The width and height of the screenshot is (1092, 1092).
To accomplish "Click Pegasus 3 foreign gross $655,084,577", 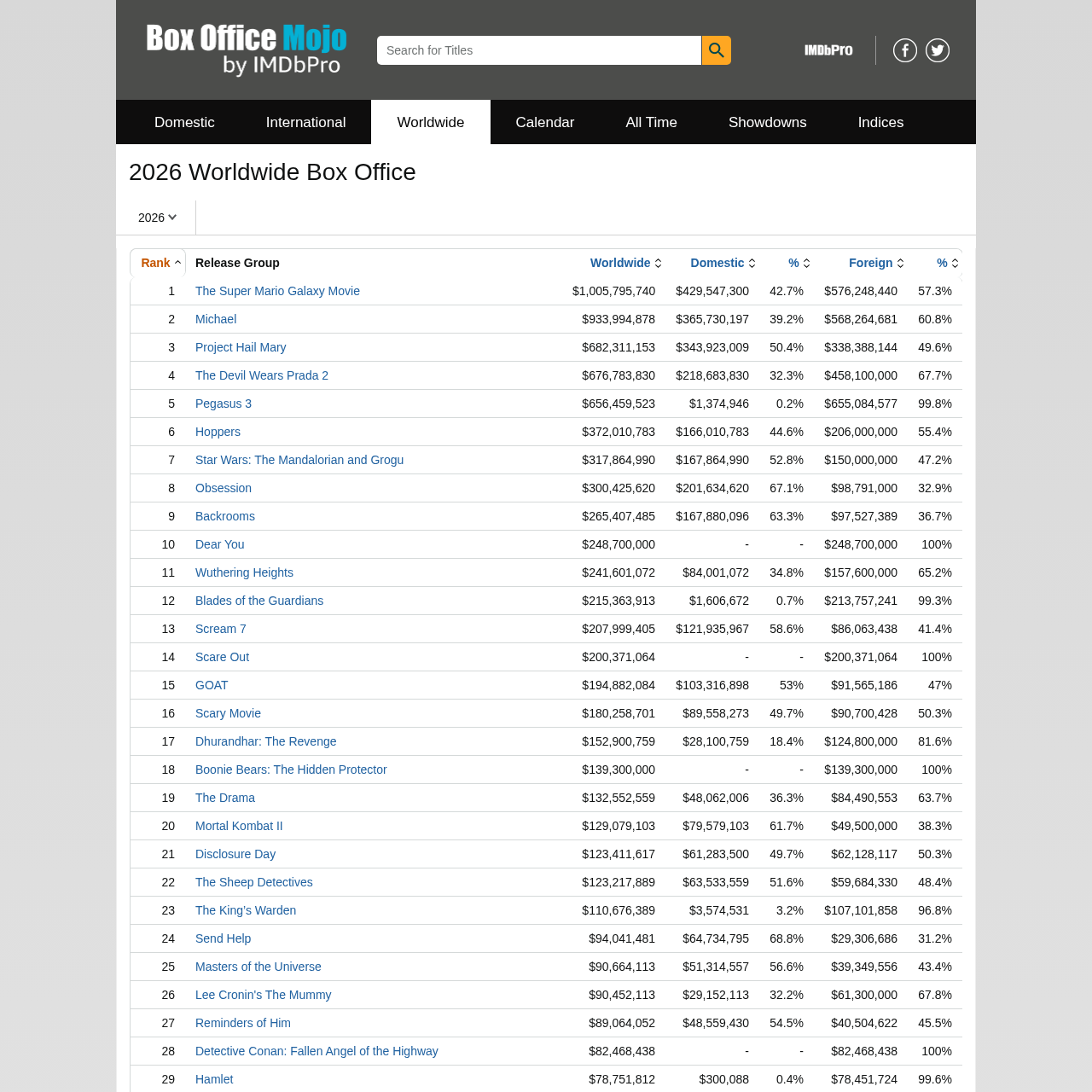I will [861, 404].
